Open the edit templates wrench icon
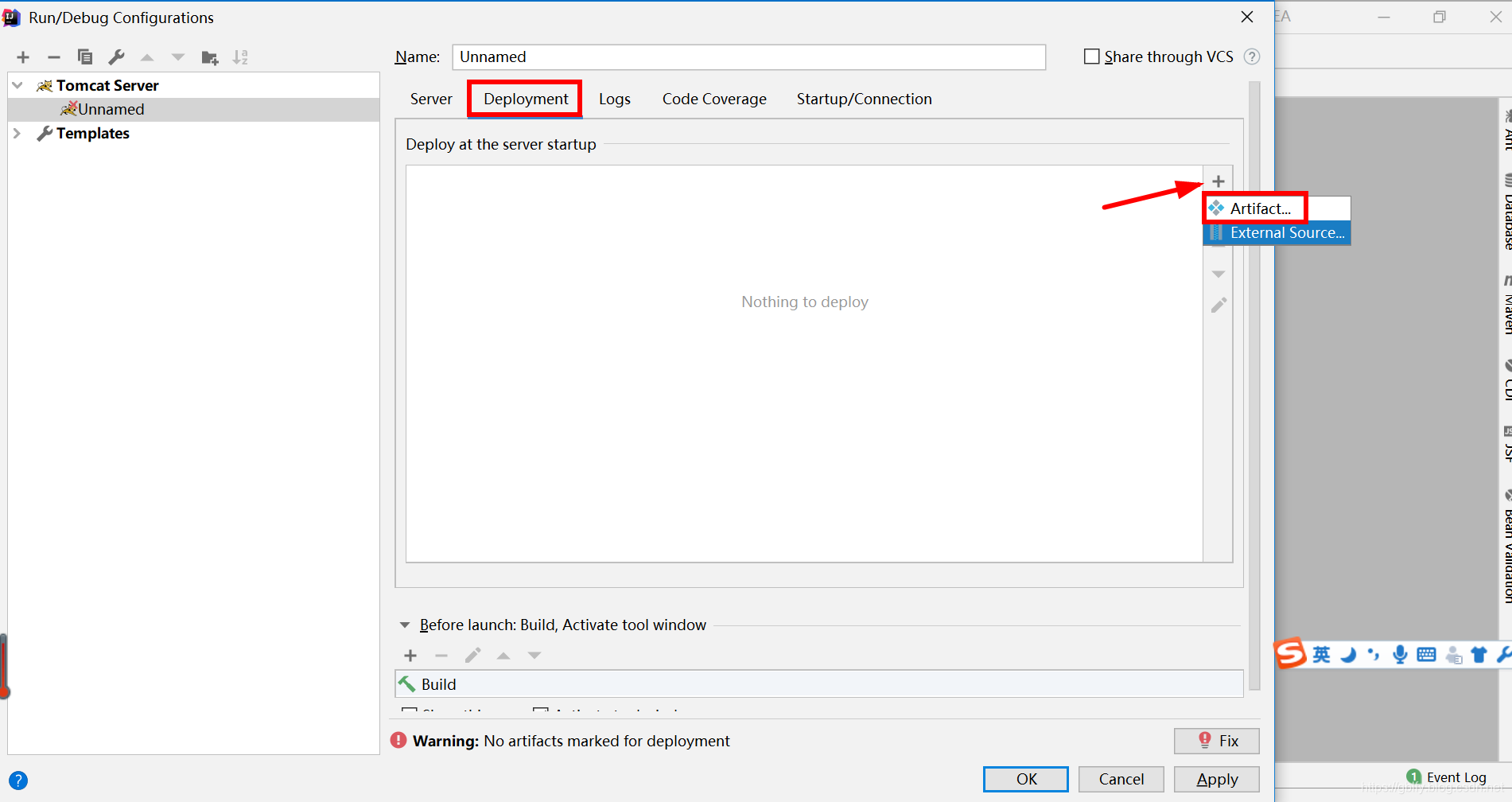The image size is (1512, 802). [x=116, y=57]
